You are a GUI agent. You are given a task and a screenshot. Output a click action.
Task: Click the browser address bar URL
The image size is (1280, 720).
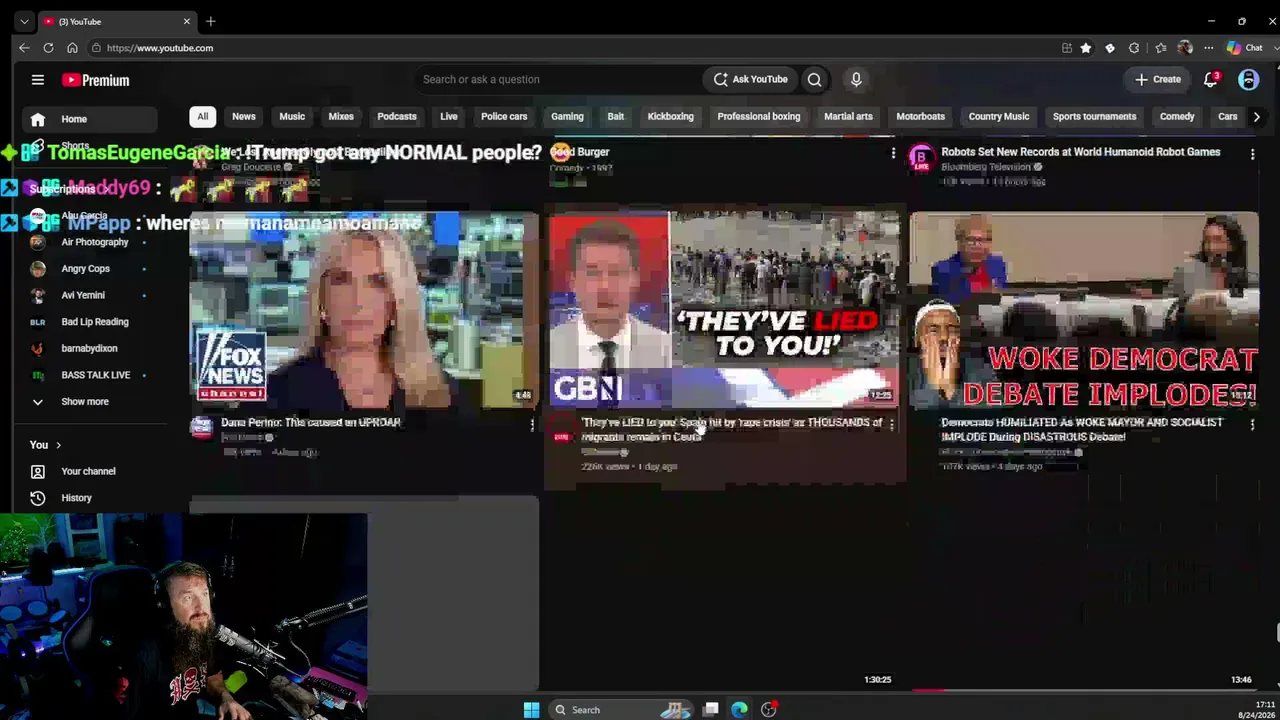[x=160, y=48]
